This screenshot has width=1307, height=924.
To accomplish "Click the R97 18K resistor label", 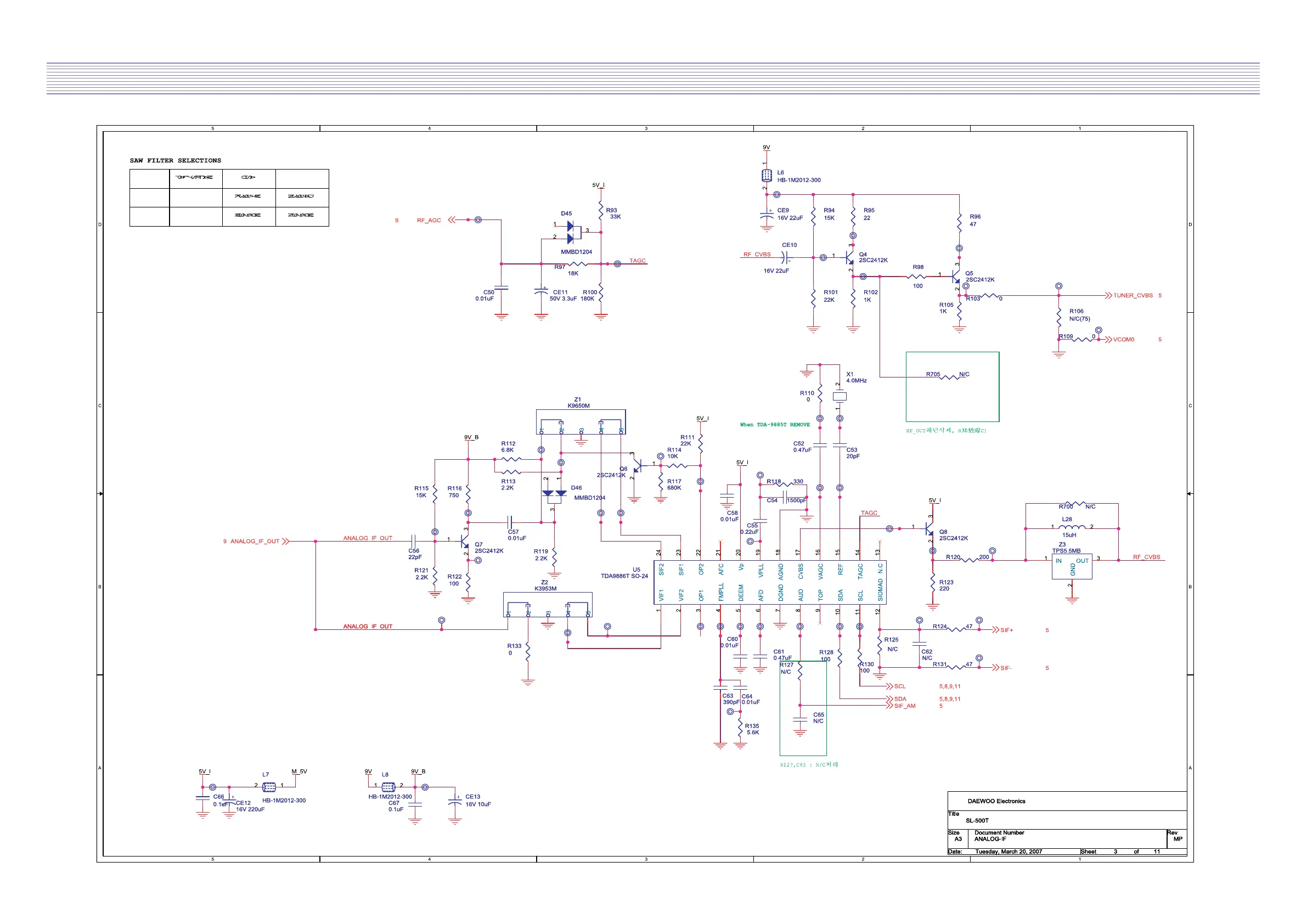I will (x=566, y=270).
